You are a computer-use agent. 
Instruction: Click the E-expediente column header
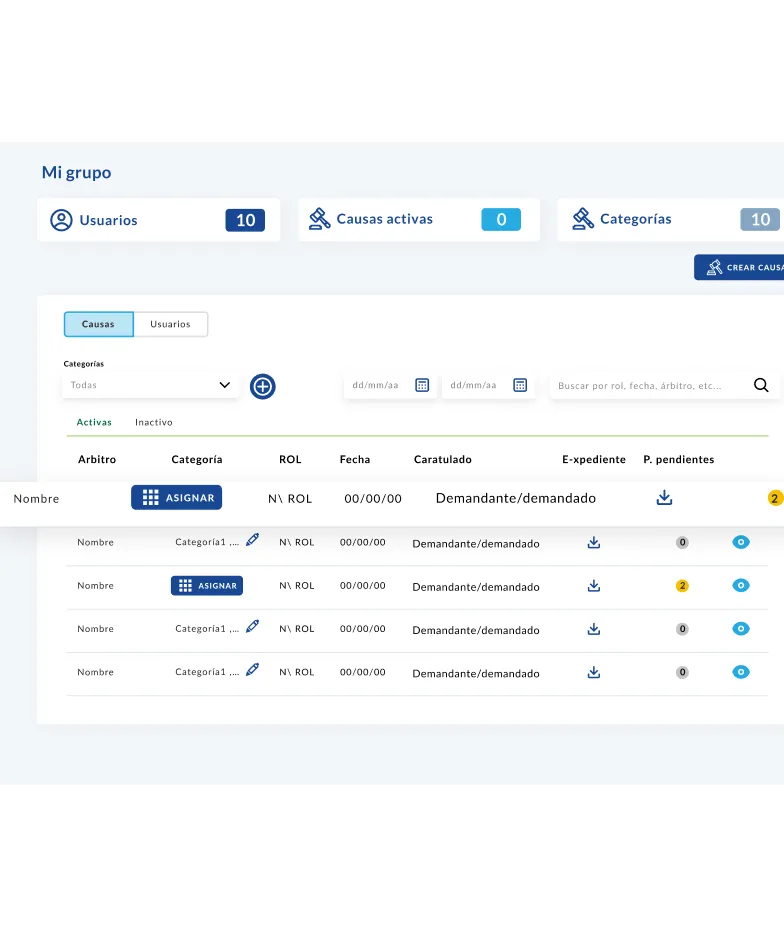(x=594, y=460)
